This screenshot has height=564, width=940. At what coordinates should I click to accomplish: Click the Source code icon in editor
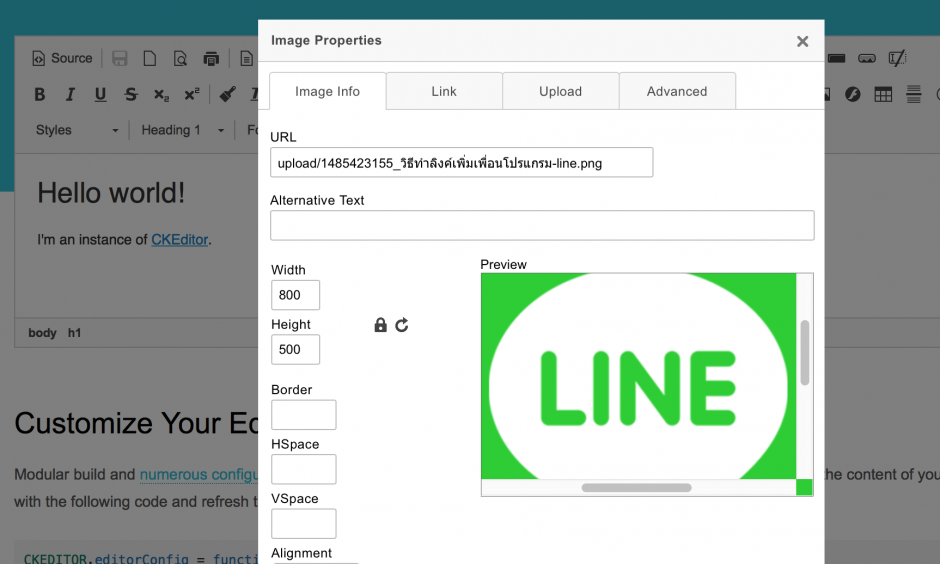pyautogui.click(x=62, y=58)
